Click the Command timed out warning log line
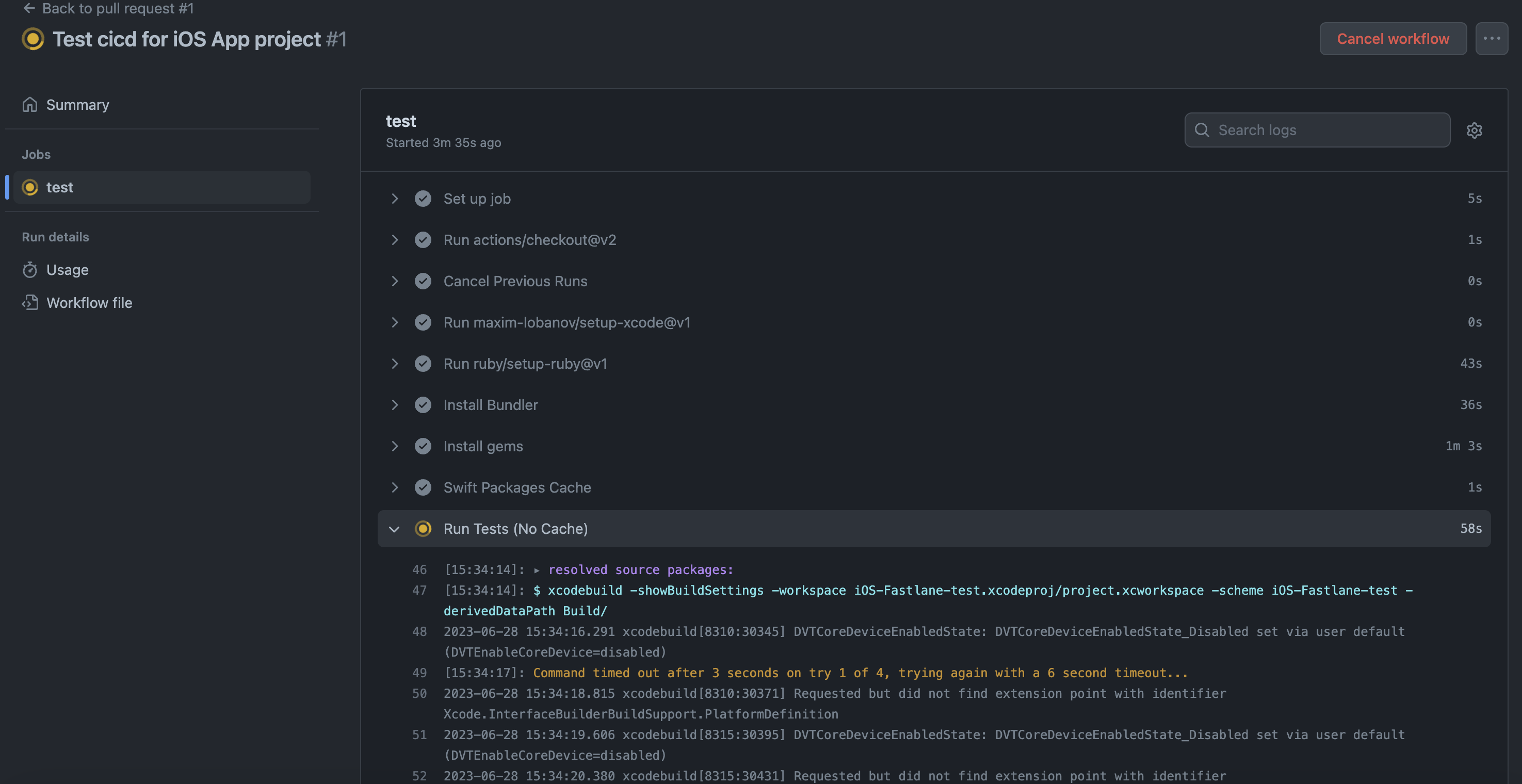The height and width of the screenshot is (784, 1522). (860, 673)
